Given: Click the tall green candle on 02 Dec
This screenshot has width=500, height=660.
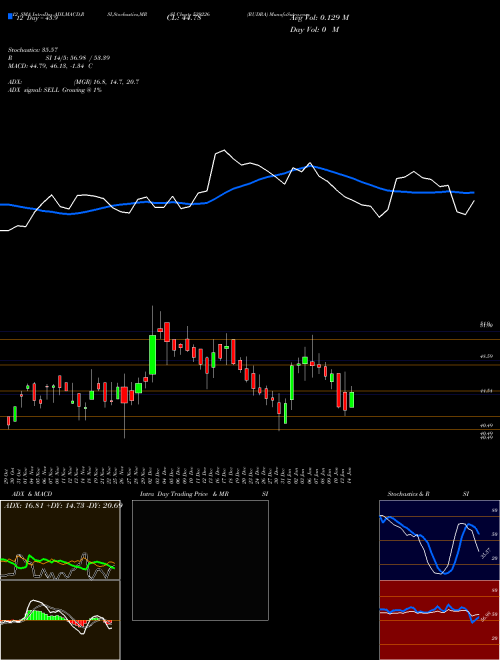Looking at the screenshot, I should pos(152,354).
